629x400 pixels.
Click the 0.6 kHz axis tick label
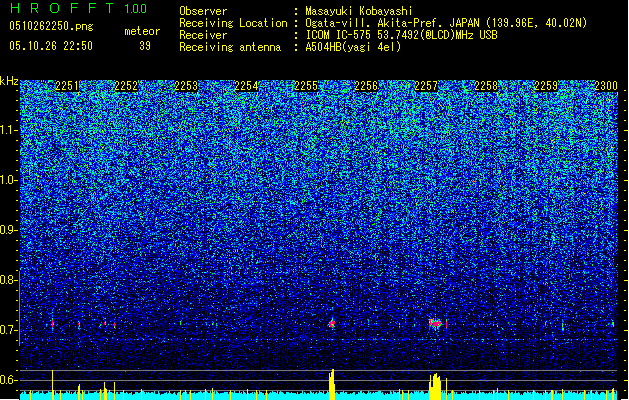pyautogui.click(x=8, y=380)
